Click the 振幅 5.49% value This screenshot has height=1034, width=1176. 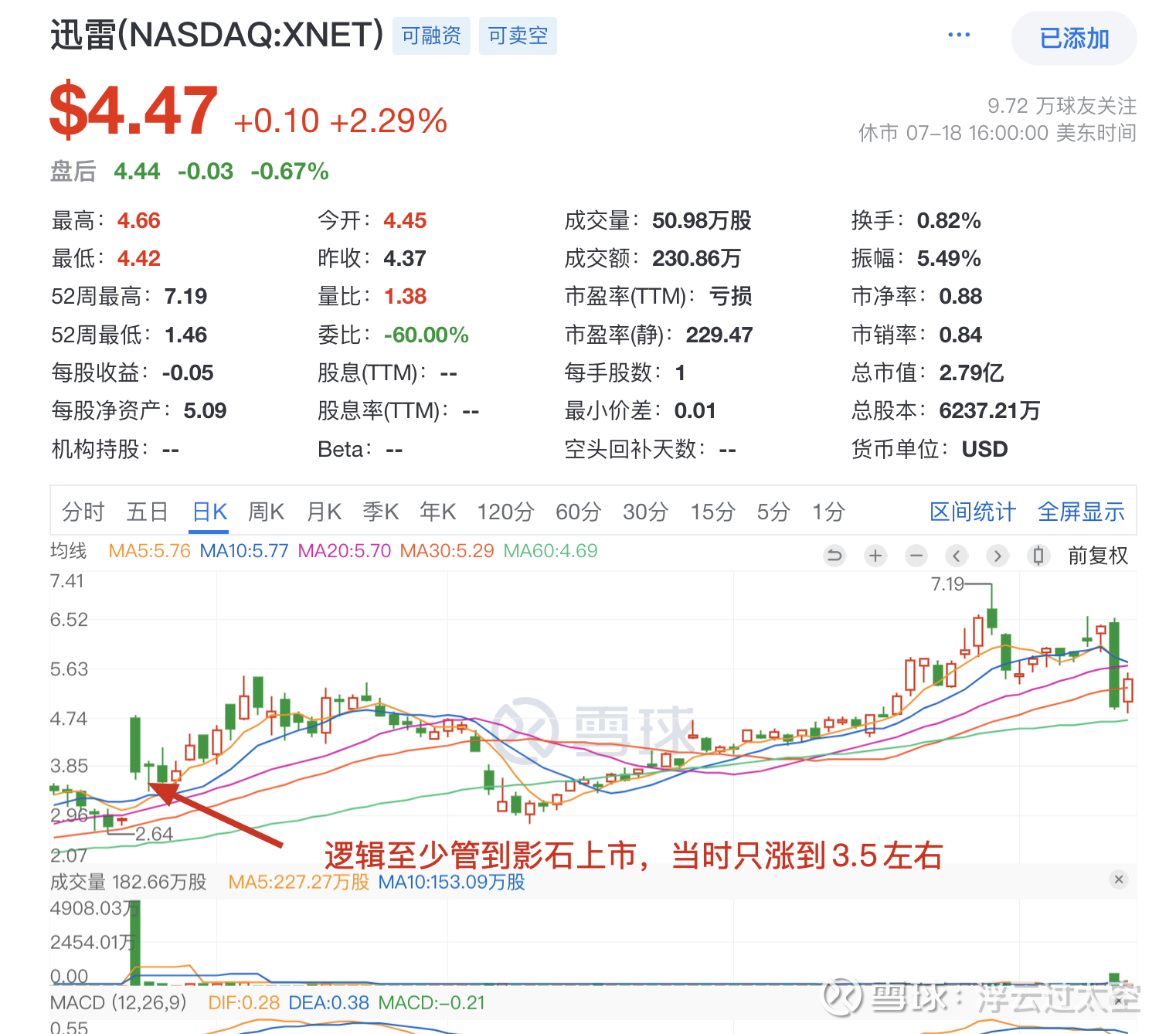pos(949,258)
